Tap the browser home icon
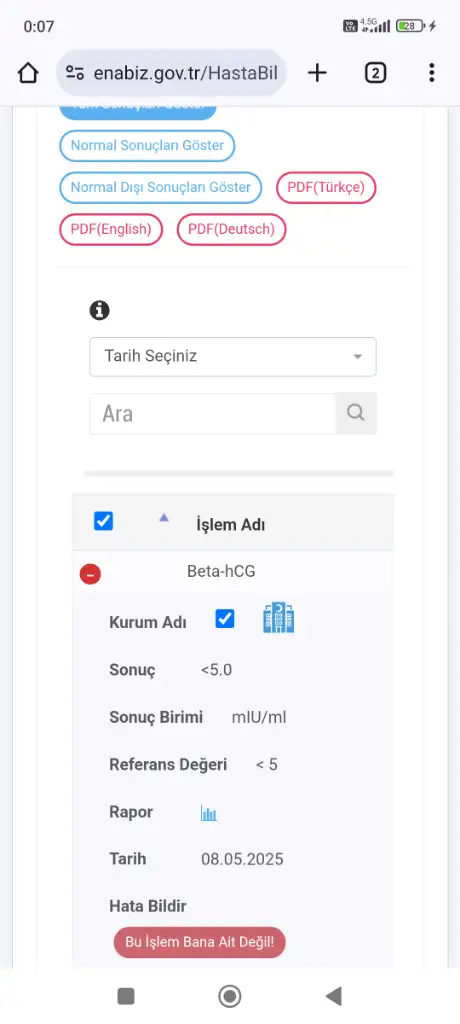The height and width of the screenshot is (1024, 460). click(x=28, y=73)
